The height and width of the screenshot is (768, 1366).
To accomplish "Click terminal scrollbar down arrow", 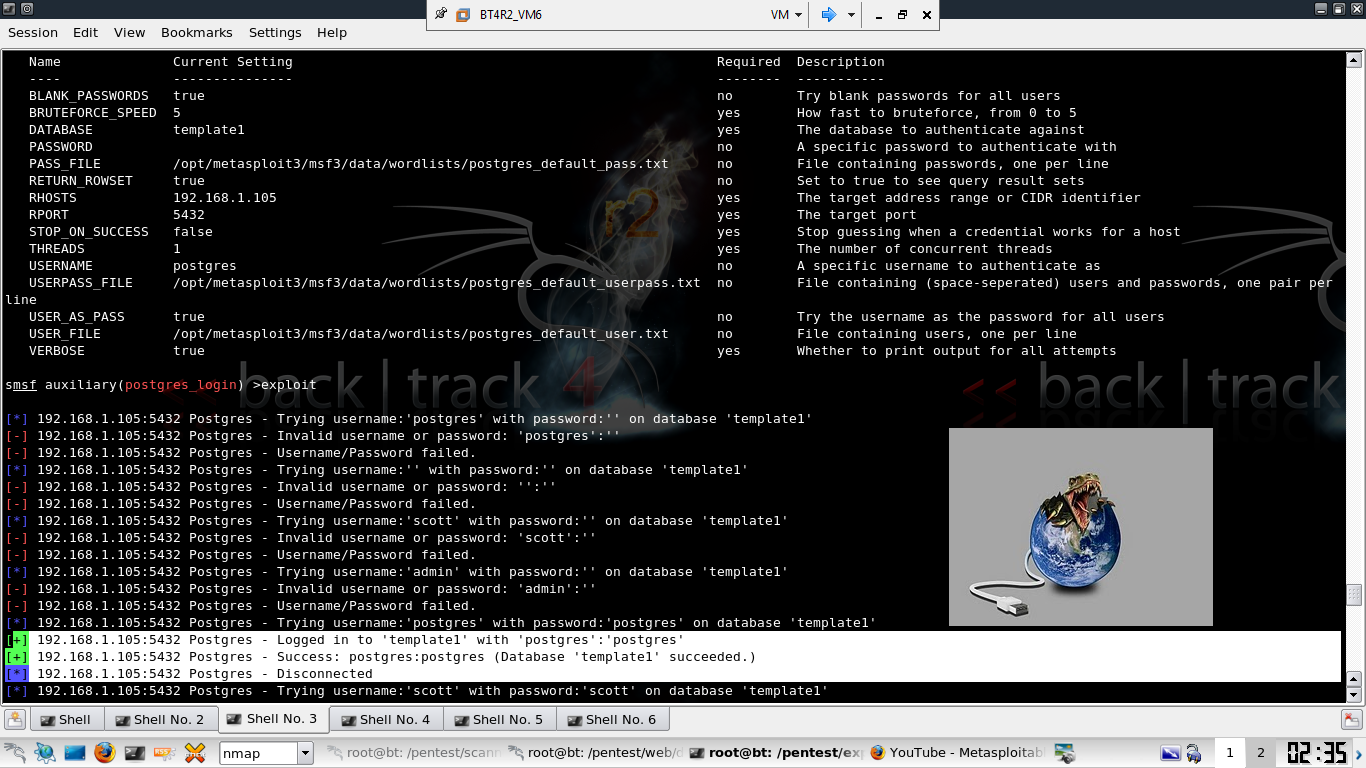I will coord(1354,695).
